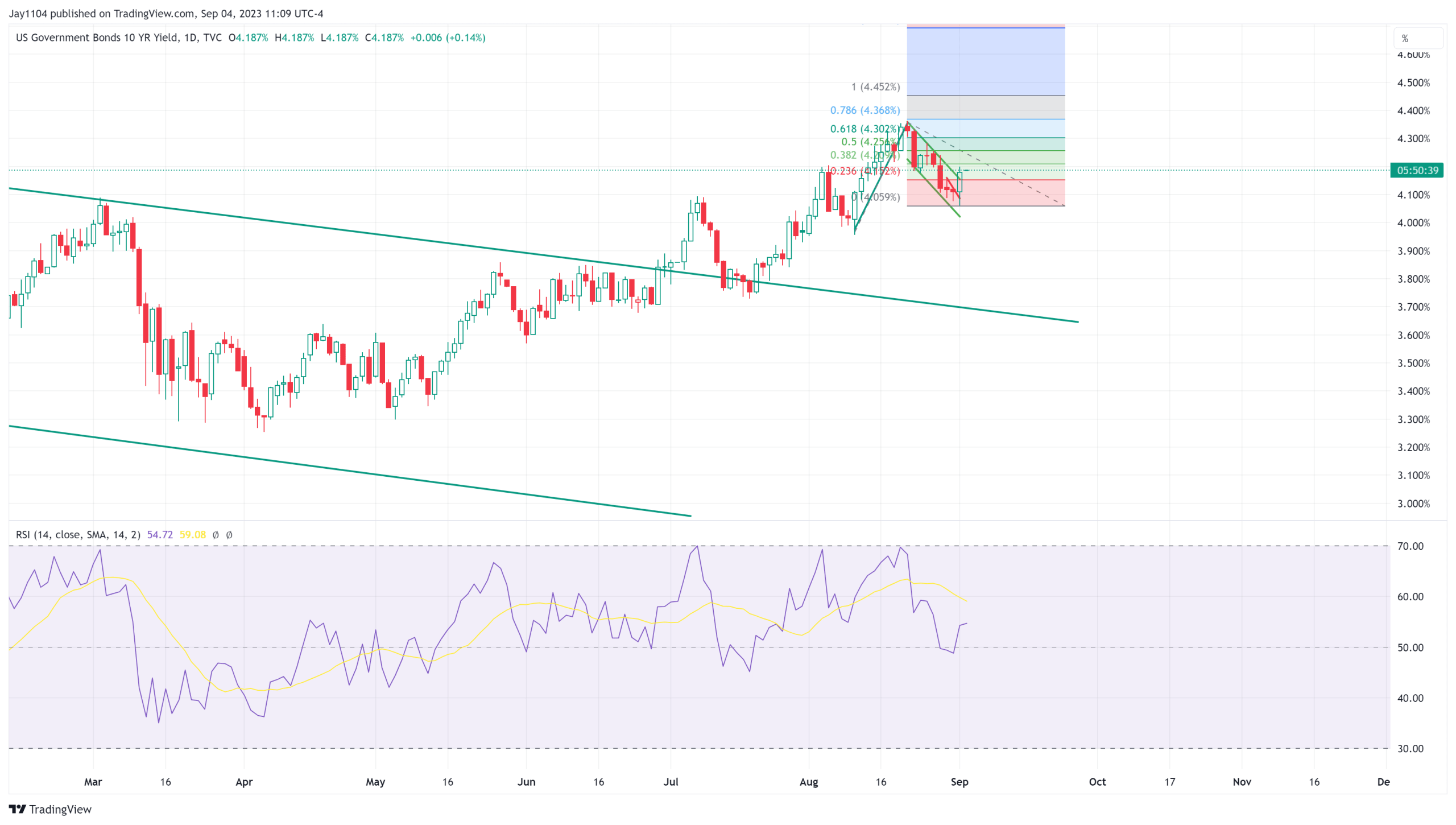Click the change value +0.006 (+0.14%)

coord(448,38)
